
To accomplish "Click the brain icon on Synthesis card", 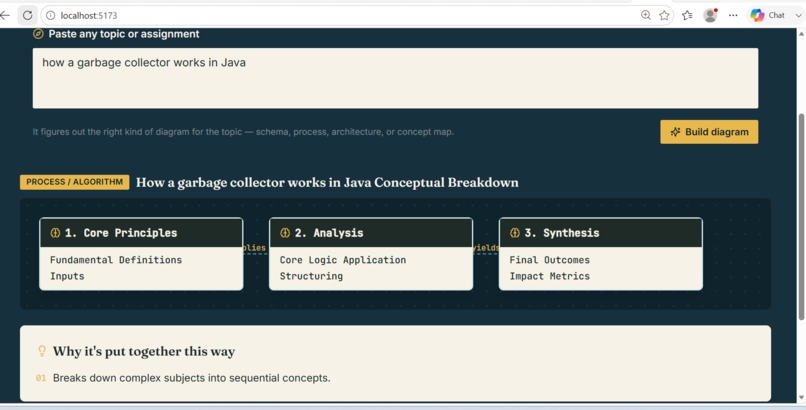I will [x=515, y=233].
